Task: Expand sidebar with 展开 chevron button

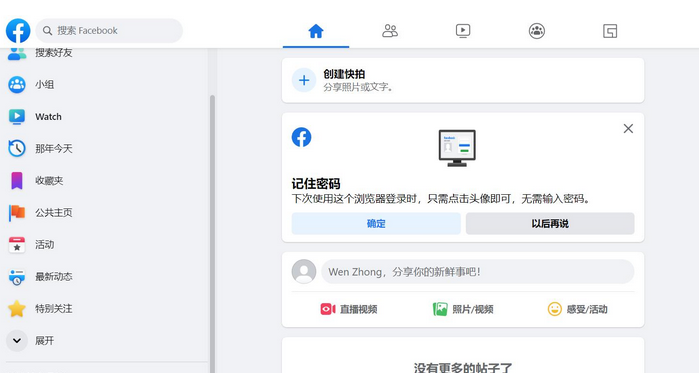Action: (17, 341)
